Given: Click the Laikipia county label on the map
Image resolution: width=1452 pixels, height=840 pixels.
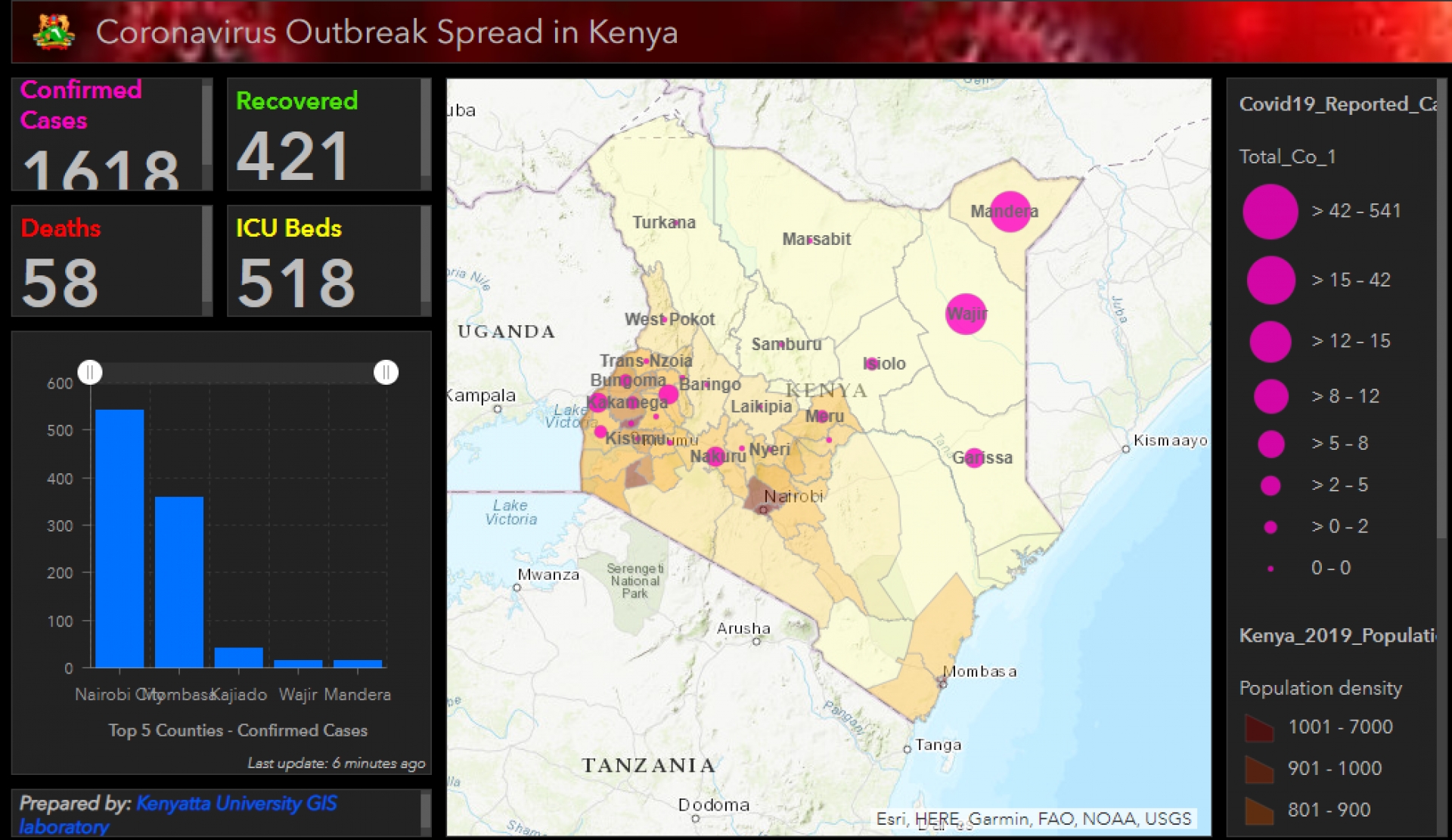Looking at the screenshot, I should [x=761, y=407].
